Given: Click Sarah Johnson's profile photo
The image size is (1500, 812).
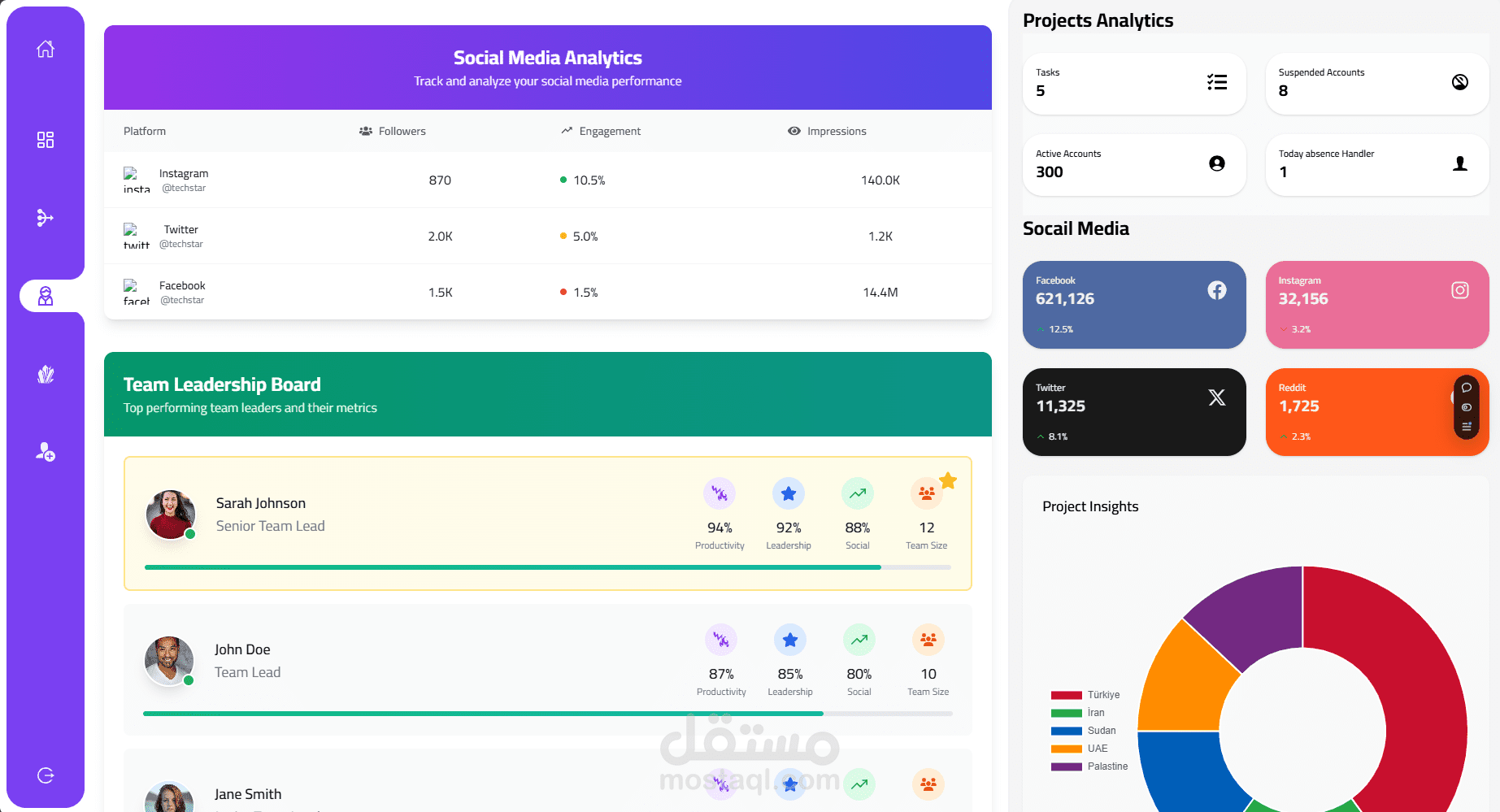Looking at the screenshot, I should click(171, 515).
